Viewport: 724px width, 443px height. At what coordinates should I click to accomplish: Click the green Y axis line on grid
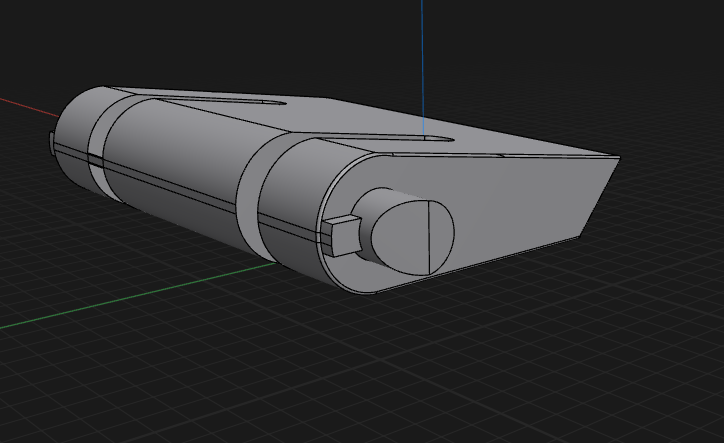[x=138, y=296]
